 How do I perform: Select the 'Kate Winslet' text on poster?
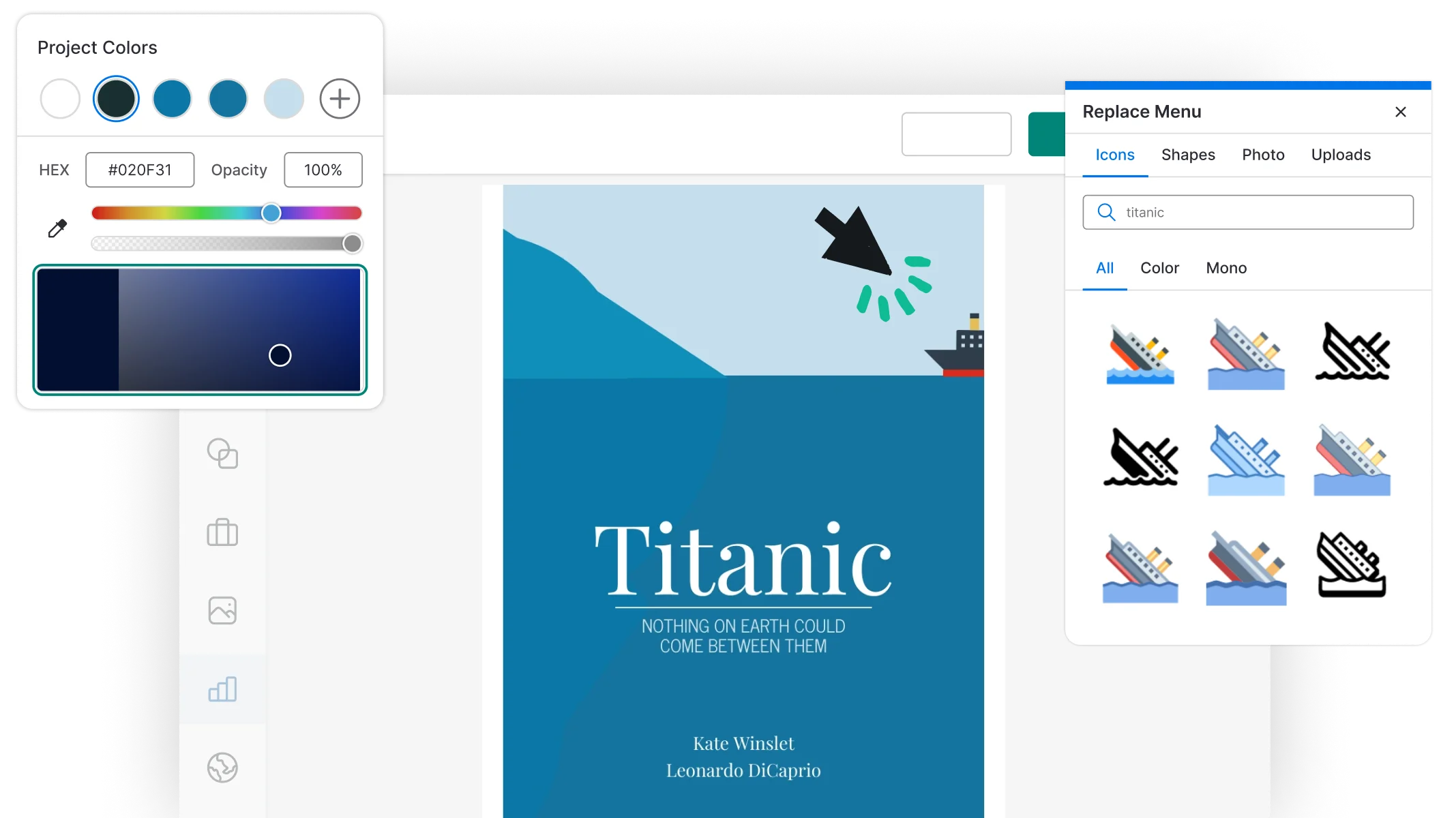[x=743, y=743]
